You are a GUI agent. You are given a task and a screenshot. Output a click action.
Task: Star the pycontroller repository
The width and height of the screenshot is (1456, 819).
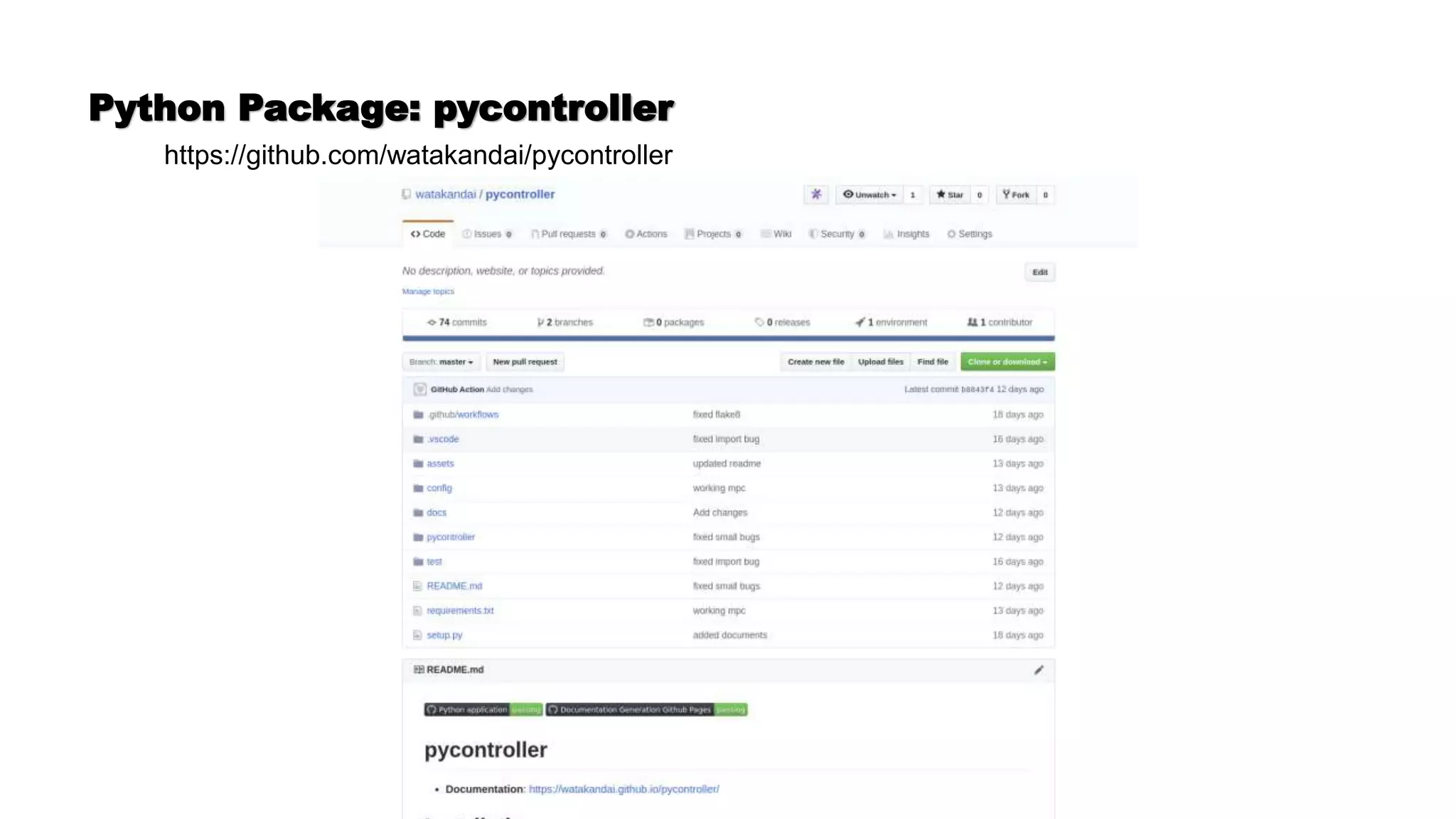[950, 194]
